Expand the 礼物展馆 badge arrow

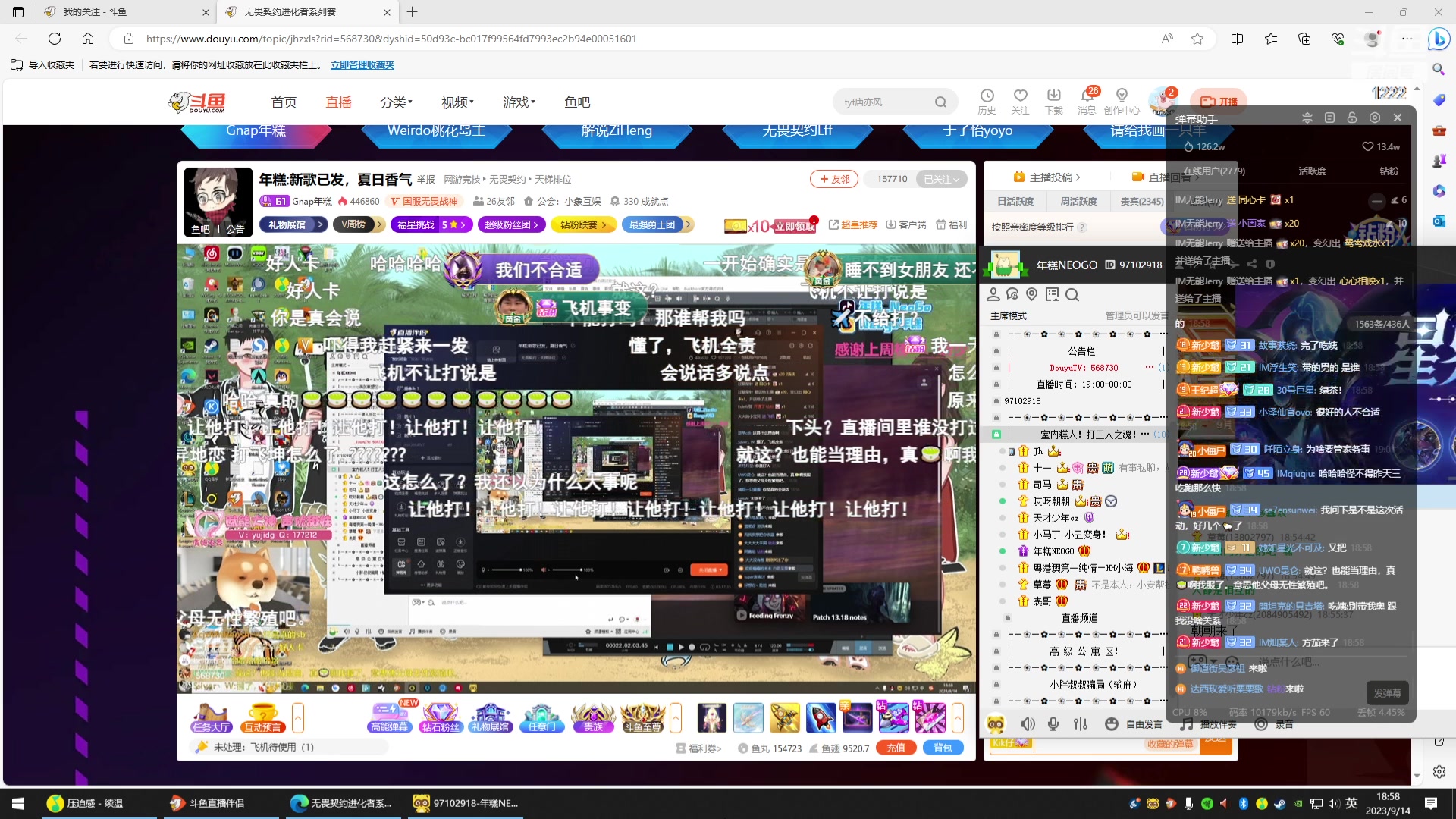click(321, 224)
